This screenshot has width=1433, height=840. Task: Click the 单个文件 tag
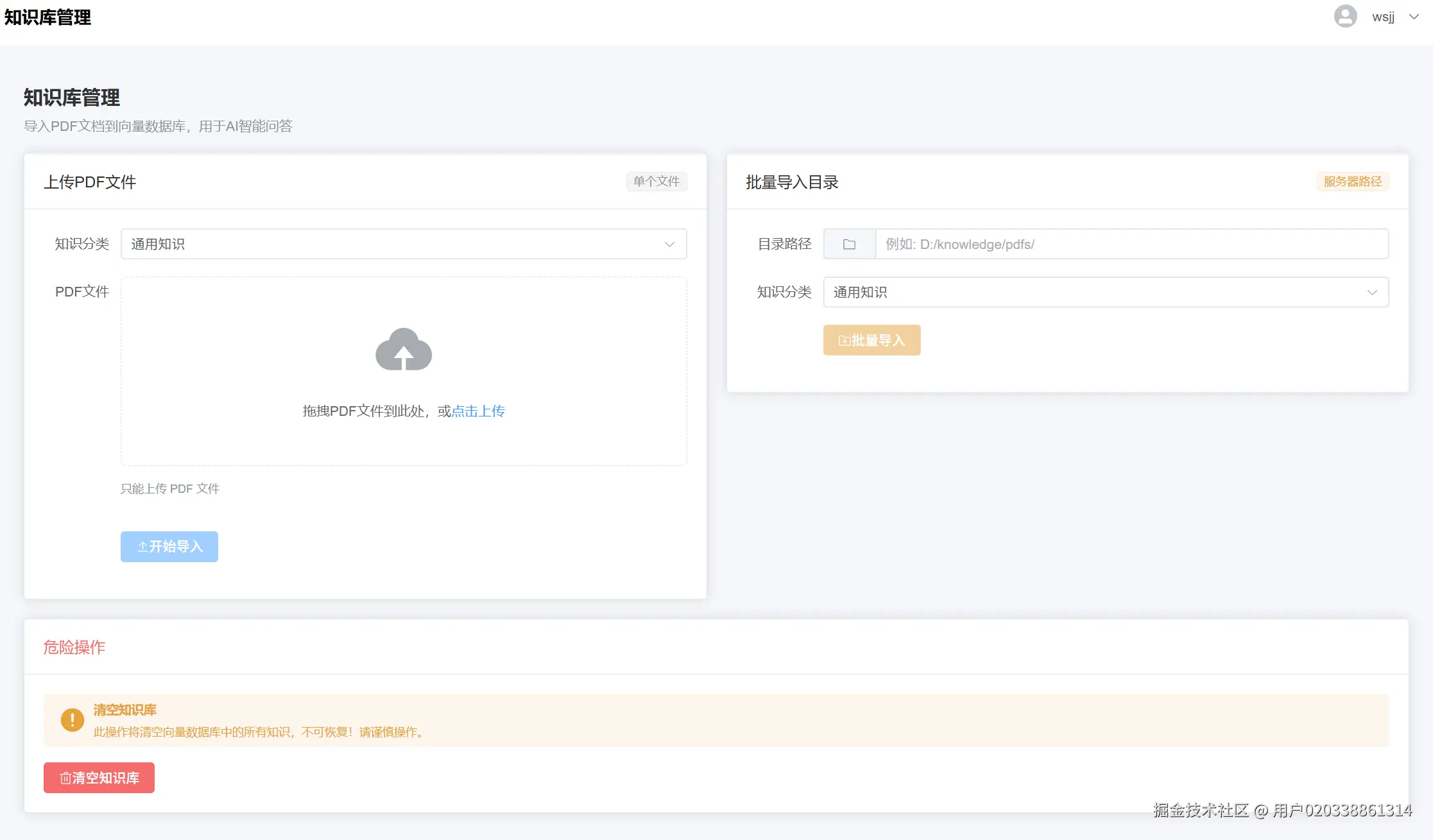(x=656, y=182)
